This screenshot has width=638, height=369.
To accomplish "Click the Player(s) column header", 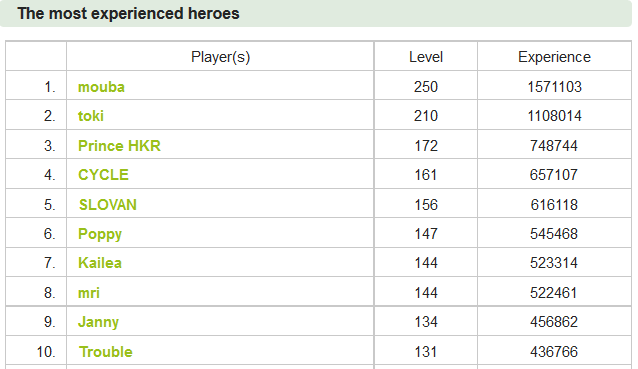I will [221, 57].
